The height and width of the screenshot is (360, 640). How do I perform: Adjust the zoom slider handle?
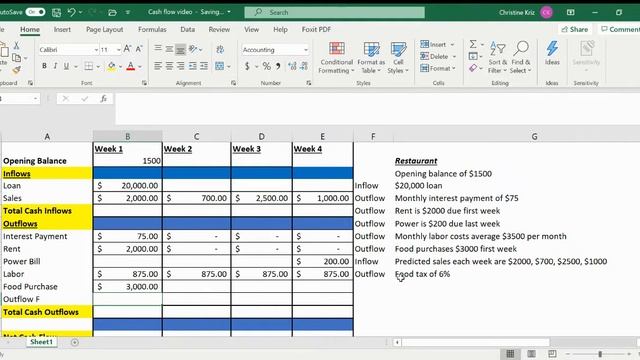click(x=600, y=354)
